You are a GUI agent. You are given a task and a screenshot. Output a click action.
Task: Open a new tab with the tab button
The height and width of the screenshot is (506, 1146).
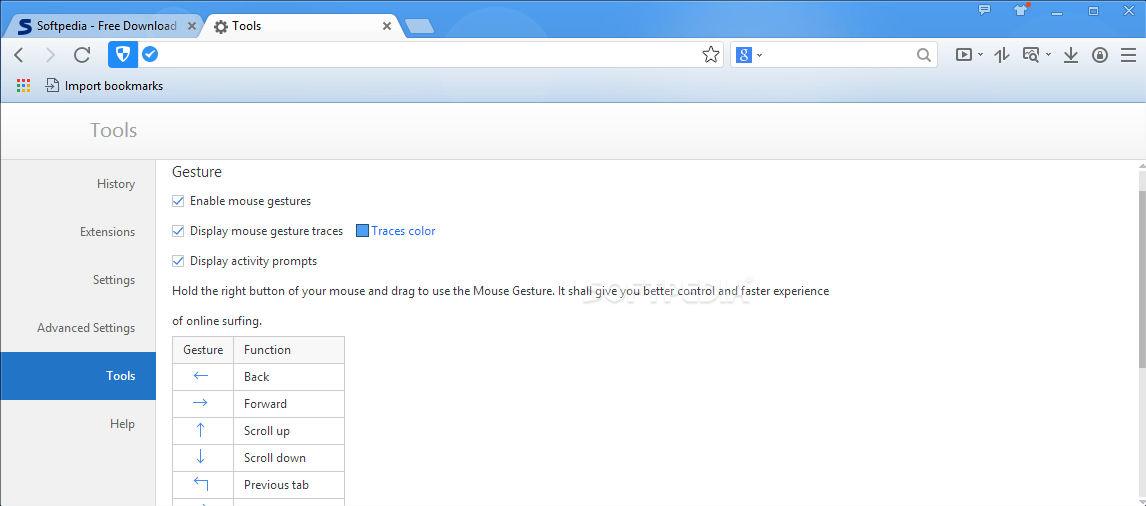pos(420,27)
